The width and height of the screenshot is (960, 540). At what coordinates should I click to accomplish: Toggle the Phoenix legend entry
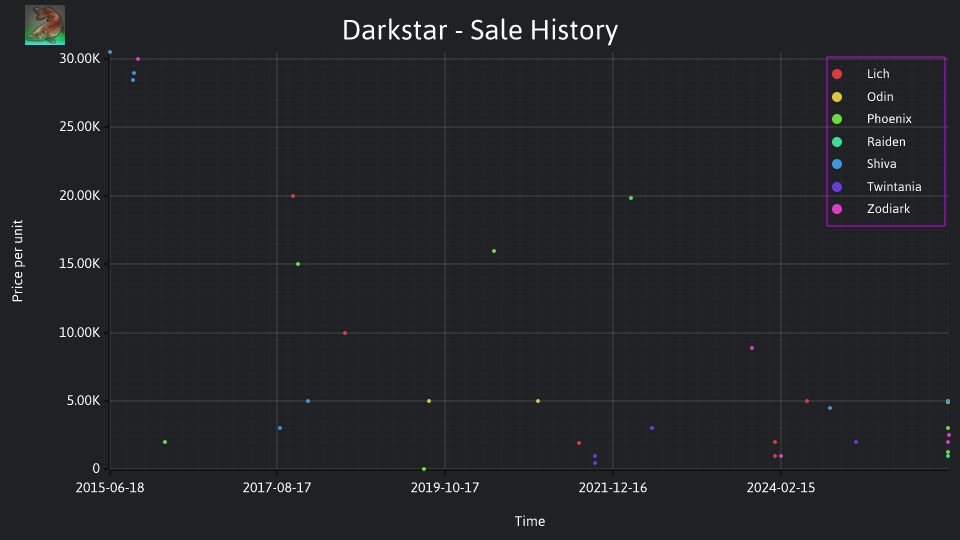click(871, 119)
